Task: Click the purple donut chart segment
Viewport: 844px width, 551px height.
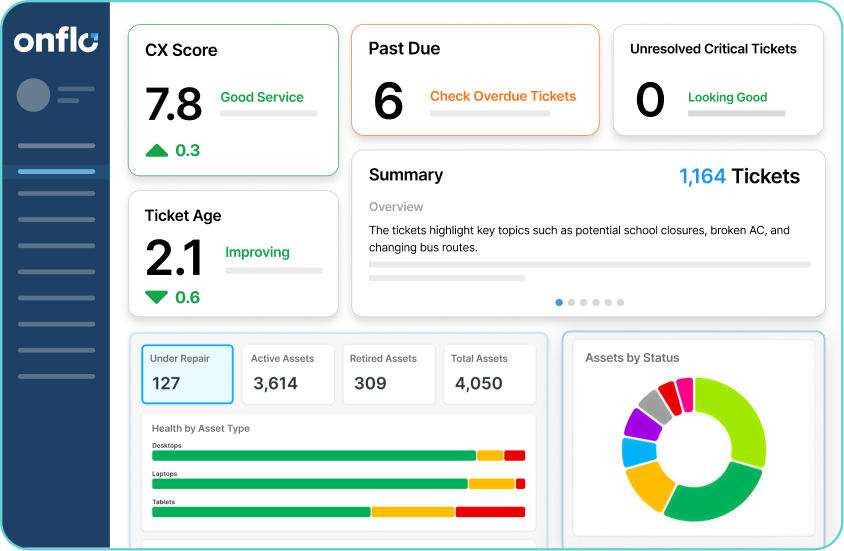Action: 643,425
